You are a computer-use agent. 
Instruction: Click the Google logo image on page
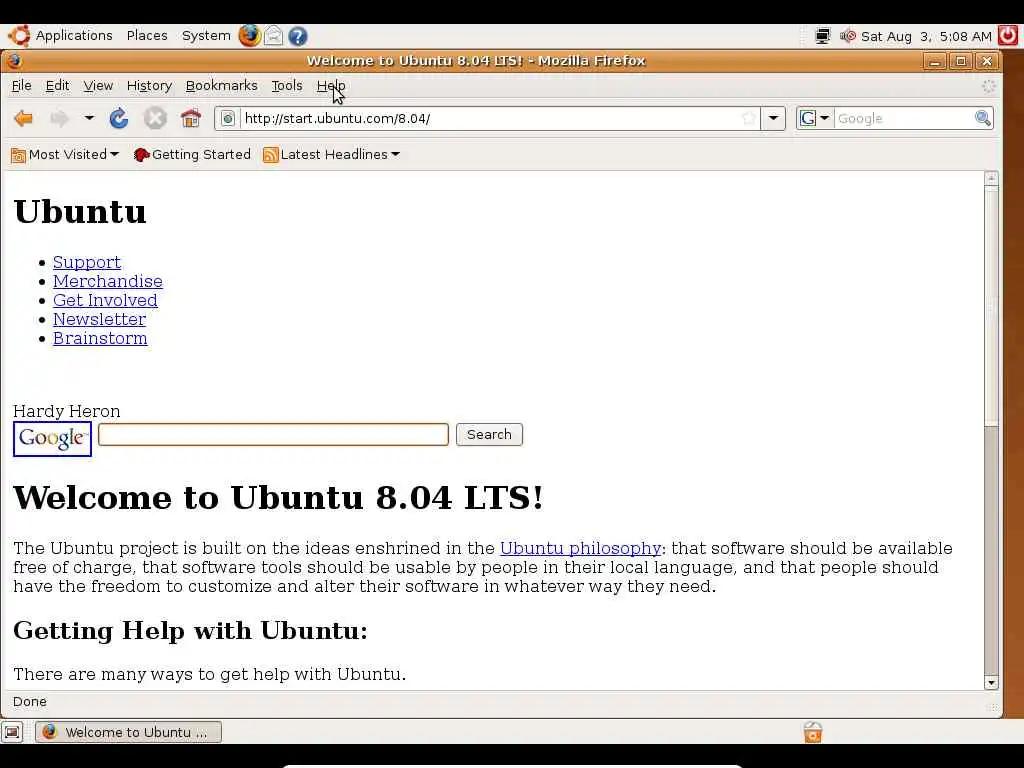(52, 438)
